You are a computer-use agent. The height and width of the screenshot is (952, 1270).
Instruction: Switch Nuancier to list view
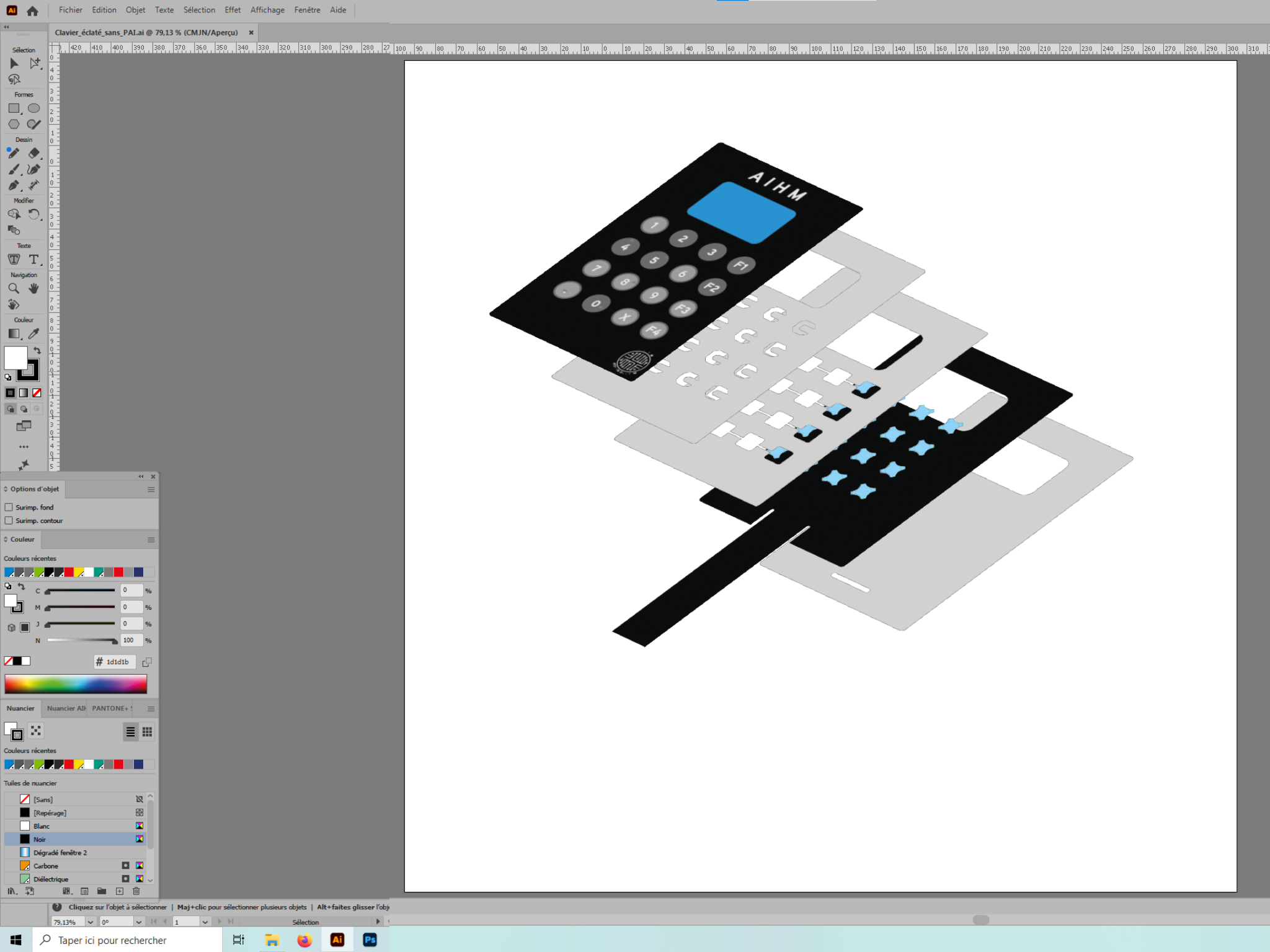130,732
